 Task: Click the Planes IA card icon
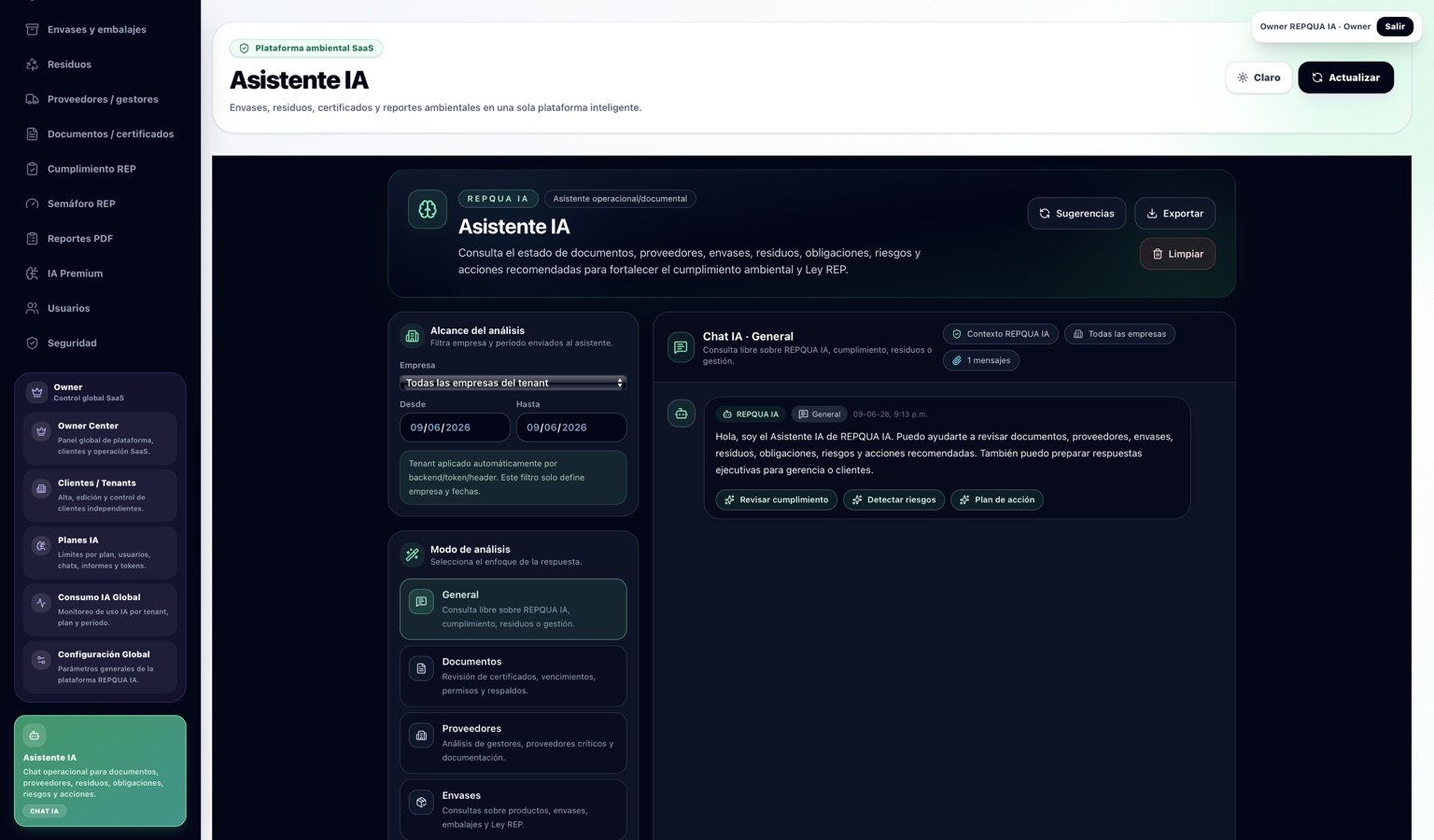click(41, 546)
